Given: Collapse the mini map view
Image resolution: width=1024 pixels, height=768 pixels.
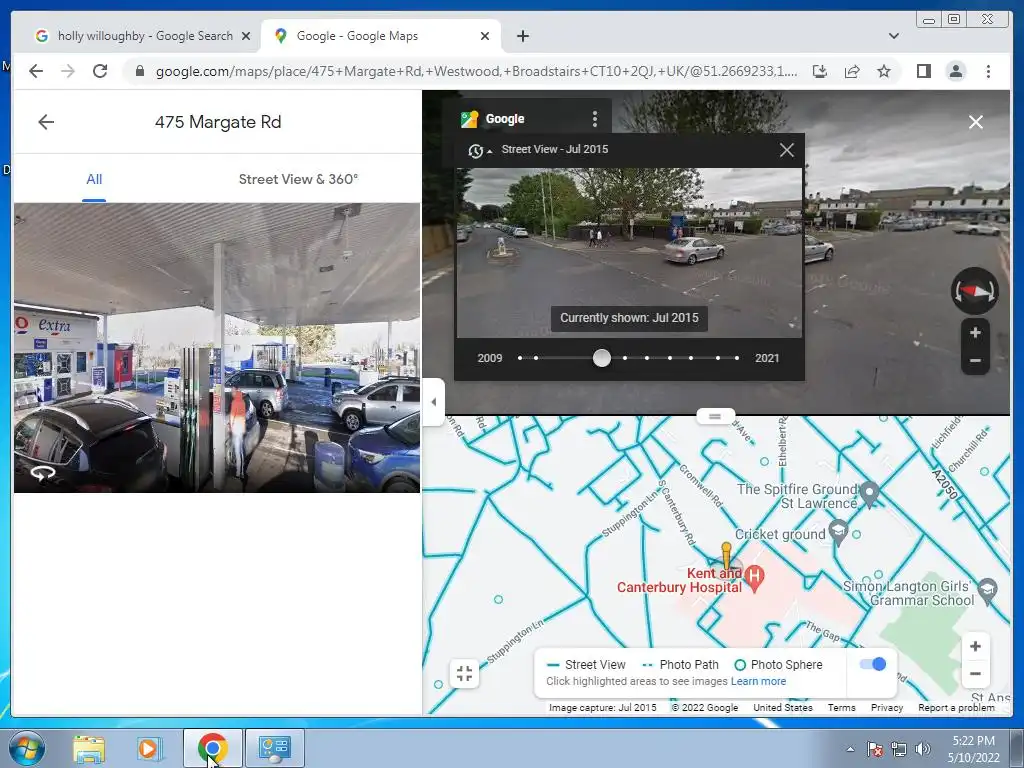Looking at the screenshot, I should [x=464, y=673].
